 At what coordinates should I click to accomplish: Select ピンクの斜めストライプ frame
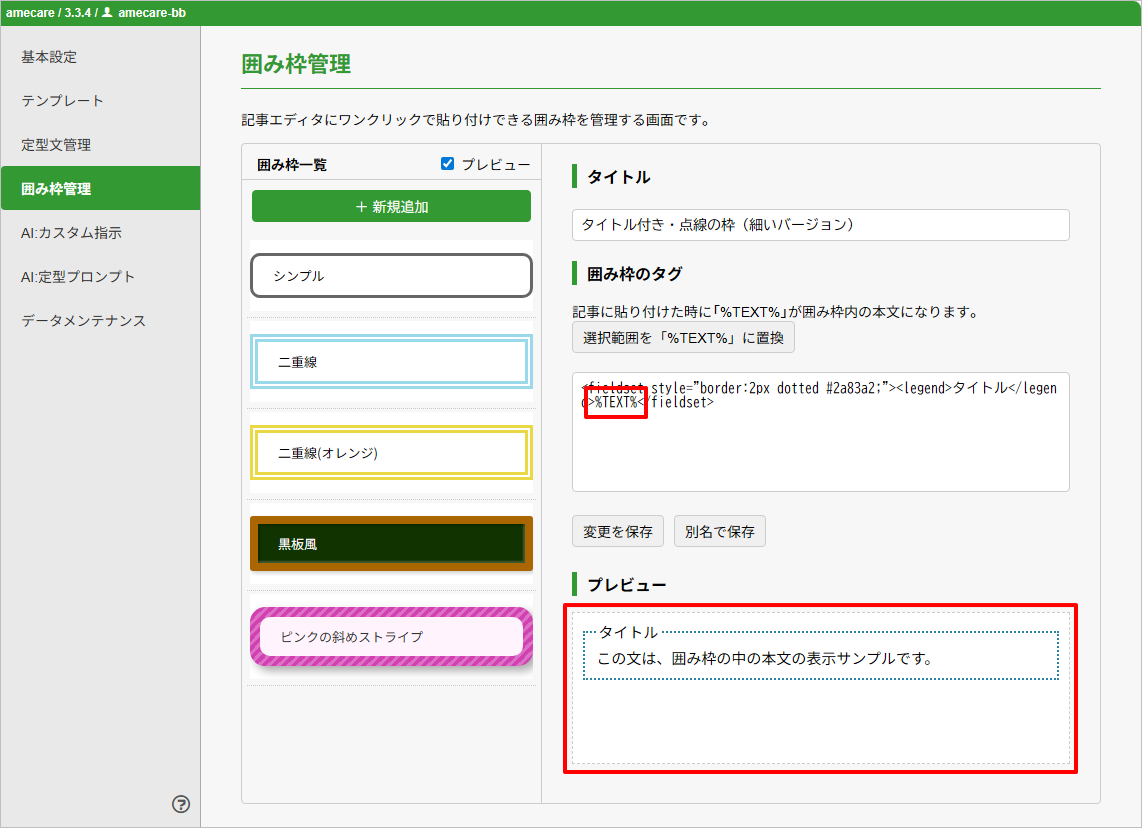pos(391,636)
